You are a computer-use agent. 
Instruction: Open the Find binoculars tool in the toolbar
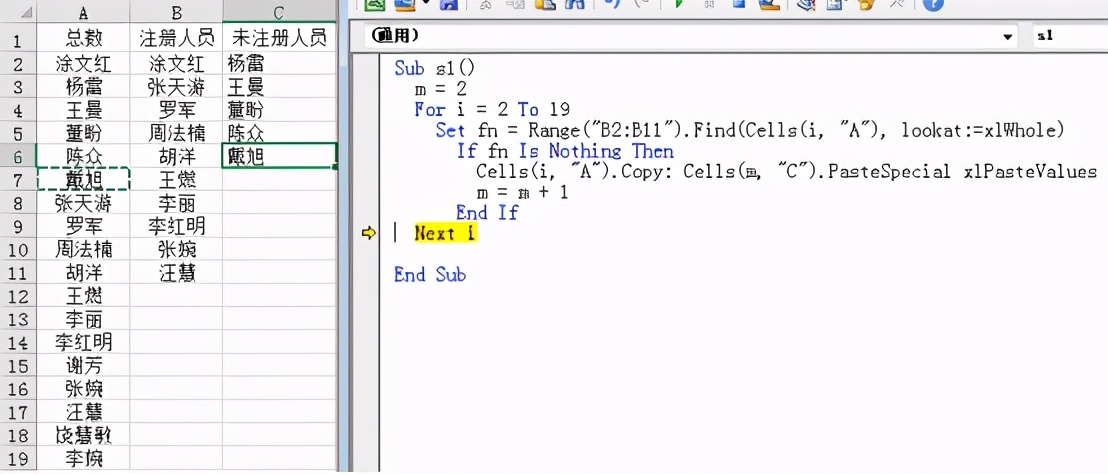pos(574,4)
